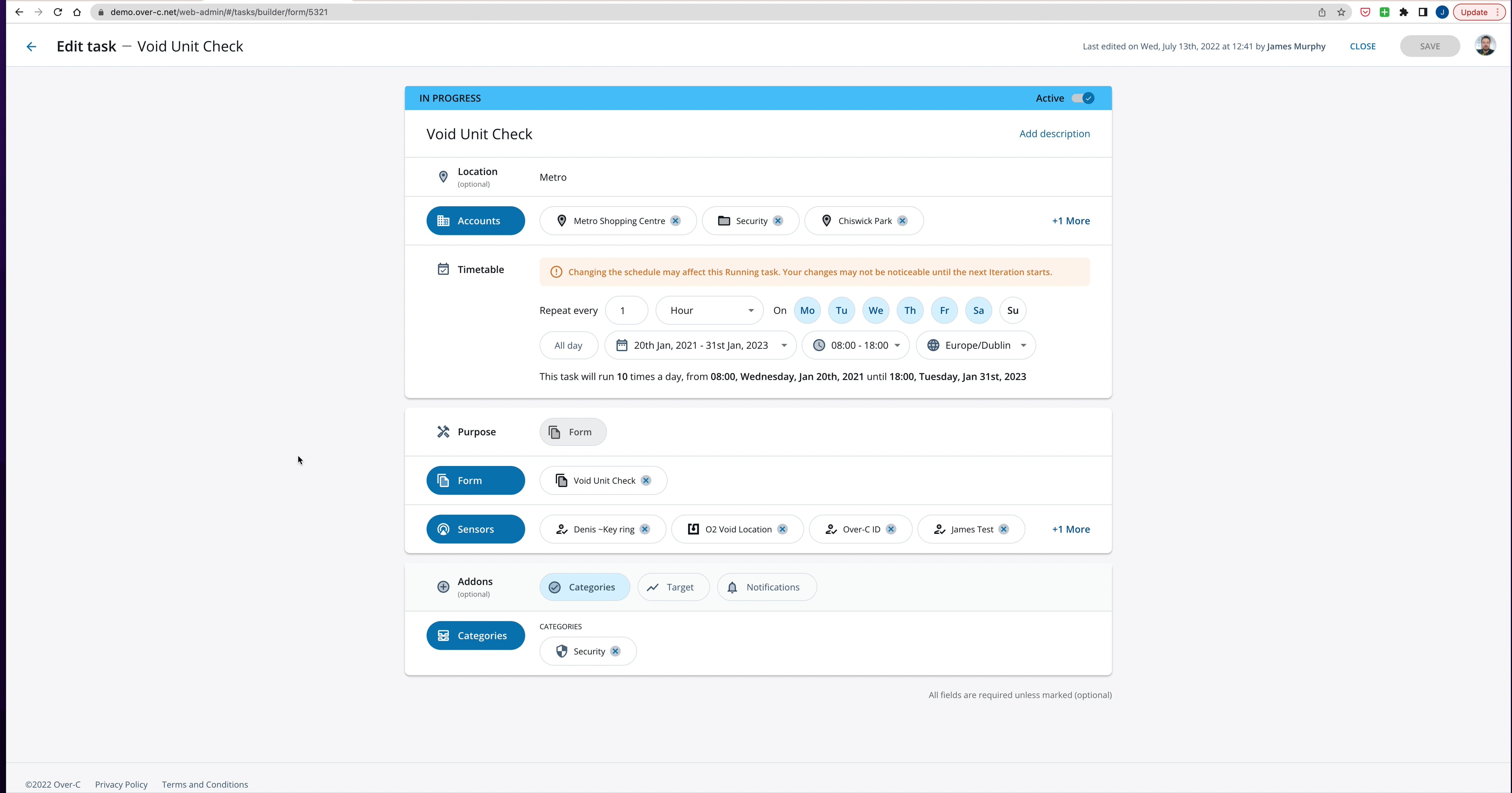1512x793 pixels.
Task: Remove Over-C ID sensor chip
Action: click(890, 529)
